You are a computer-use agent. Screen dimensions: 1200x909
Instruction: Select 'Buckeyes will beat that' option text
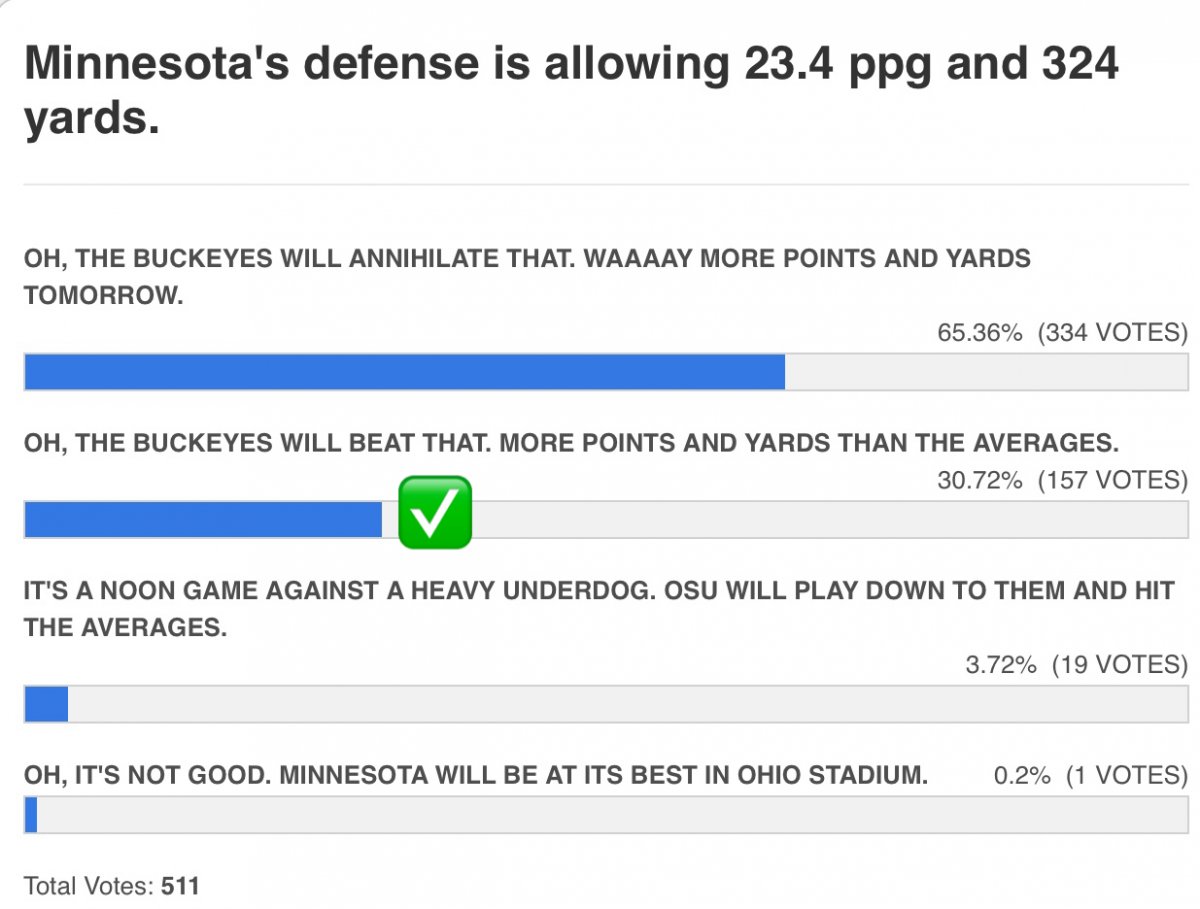click(571, 442)
